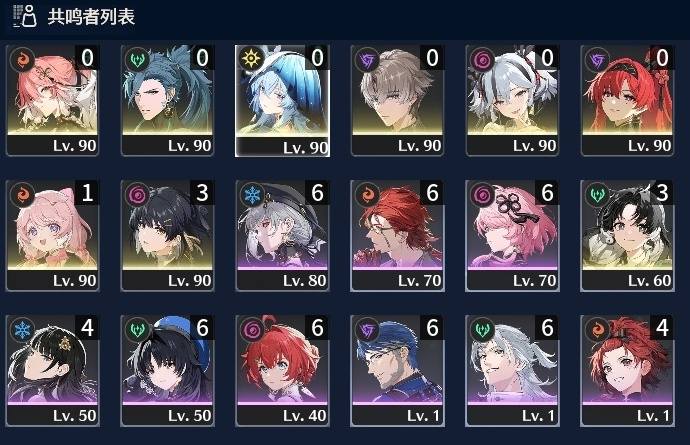Select the highlighted blue-haired Lv. 90 character
Screen dimensions: 690x445
[x=282, y=101]
